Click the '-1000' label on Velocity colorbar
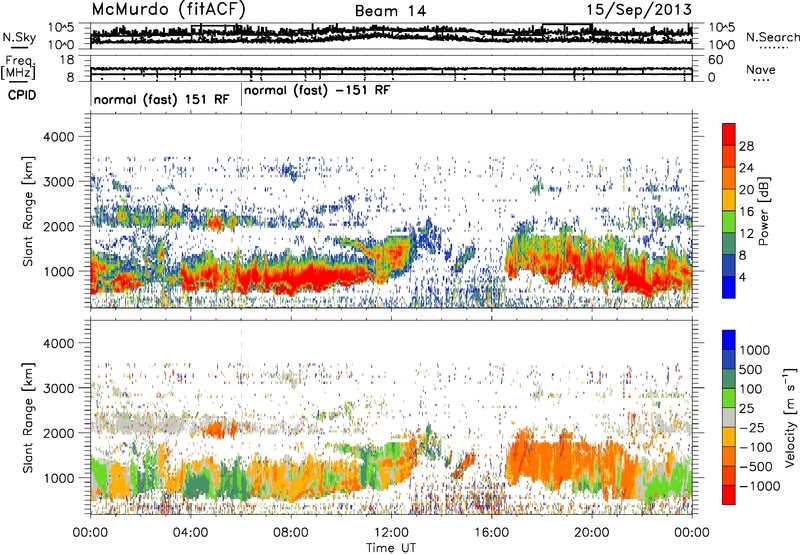The height and width of the screenshot is (554, 800). [760, 486]
